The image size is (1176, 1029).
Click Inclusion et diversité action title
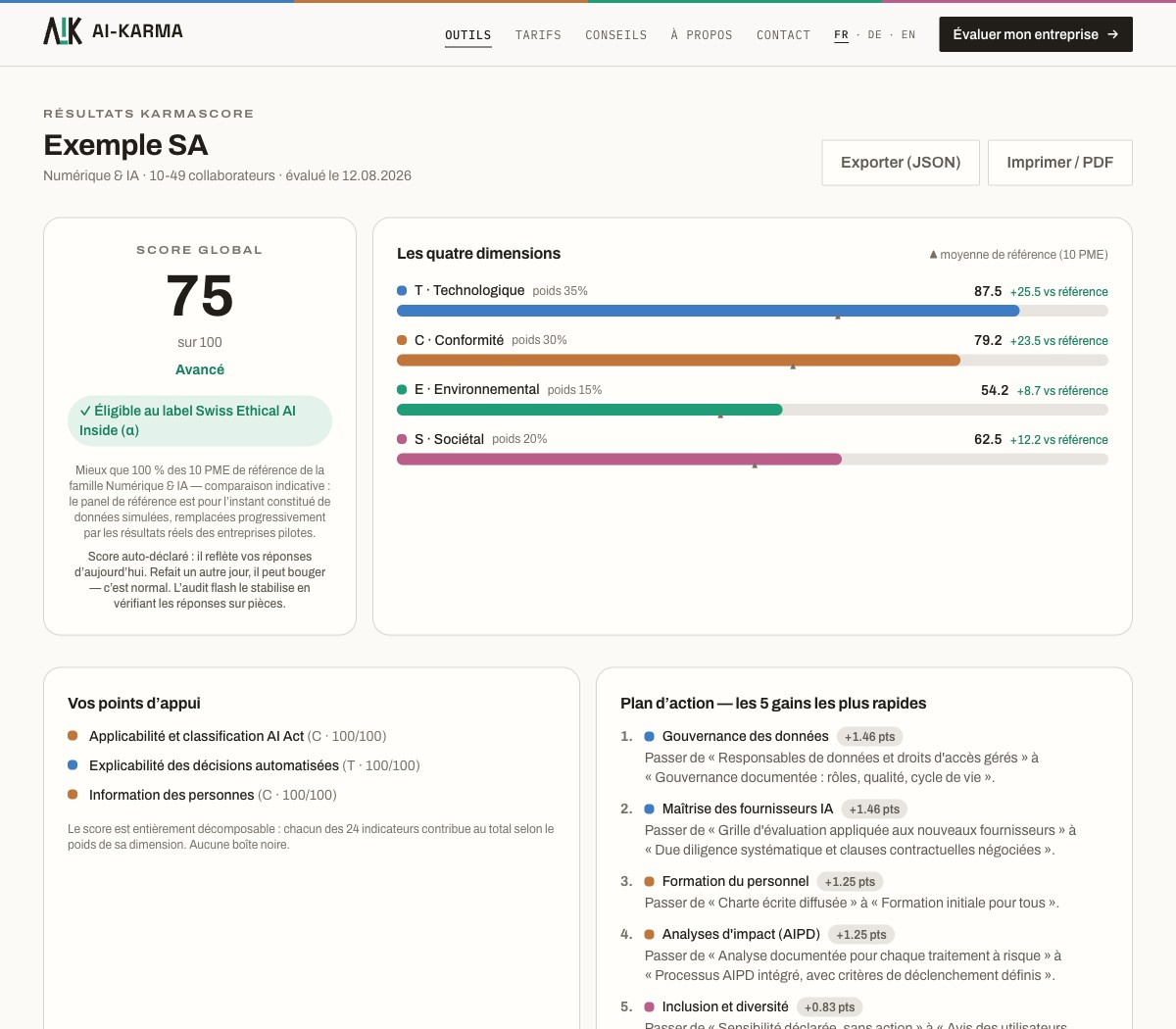click(725, 1006)
